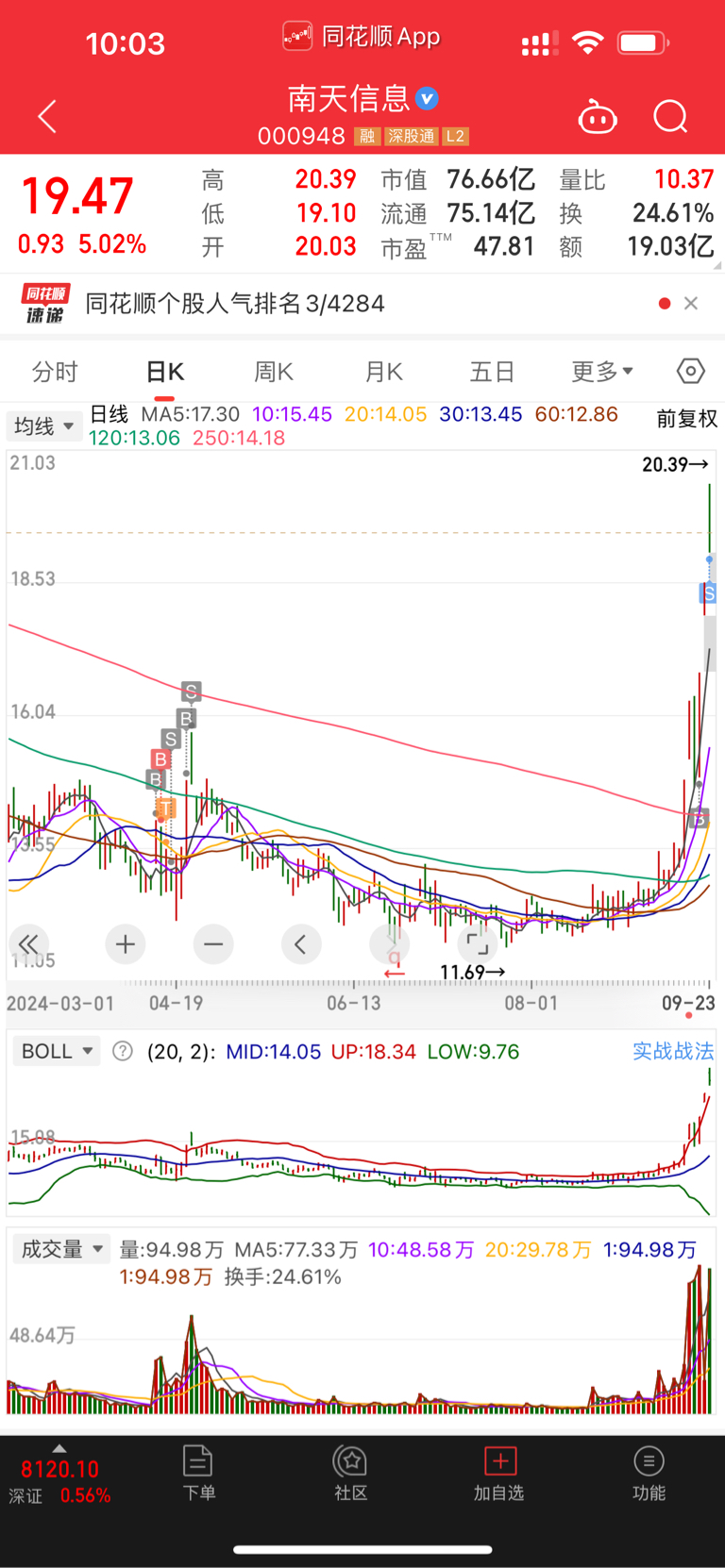The image size is (725, 1568).
Task: Switch to the 五日 tab
Action: [492, 372]
